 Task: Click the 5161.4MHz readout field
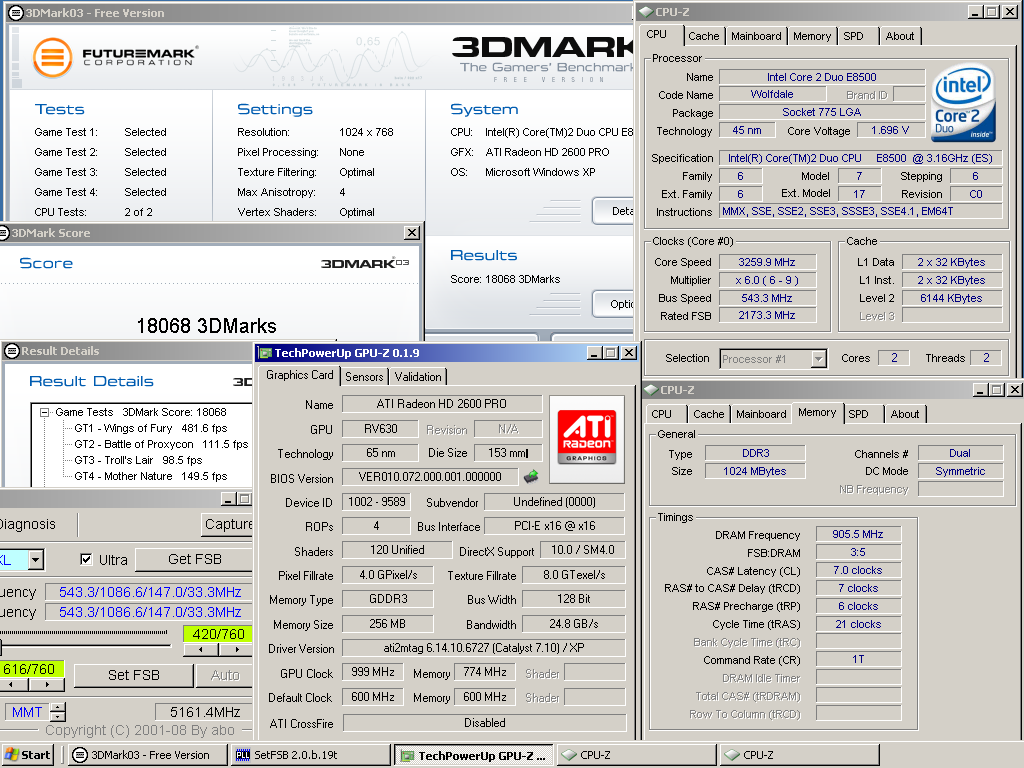coord(204,712)
